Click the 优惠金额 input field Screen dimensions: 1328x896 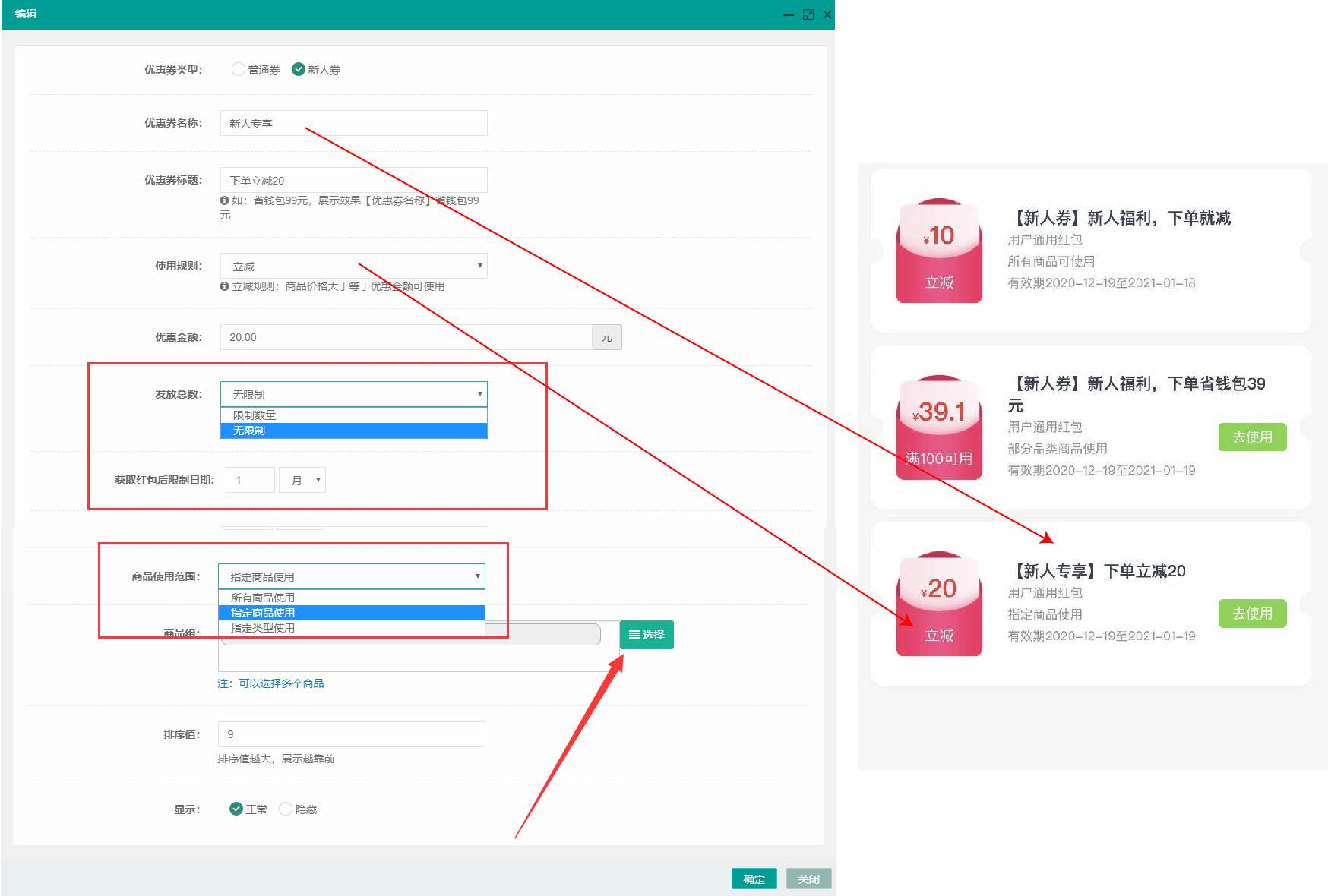pos(406,337)
